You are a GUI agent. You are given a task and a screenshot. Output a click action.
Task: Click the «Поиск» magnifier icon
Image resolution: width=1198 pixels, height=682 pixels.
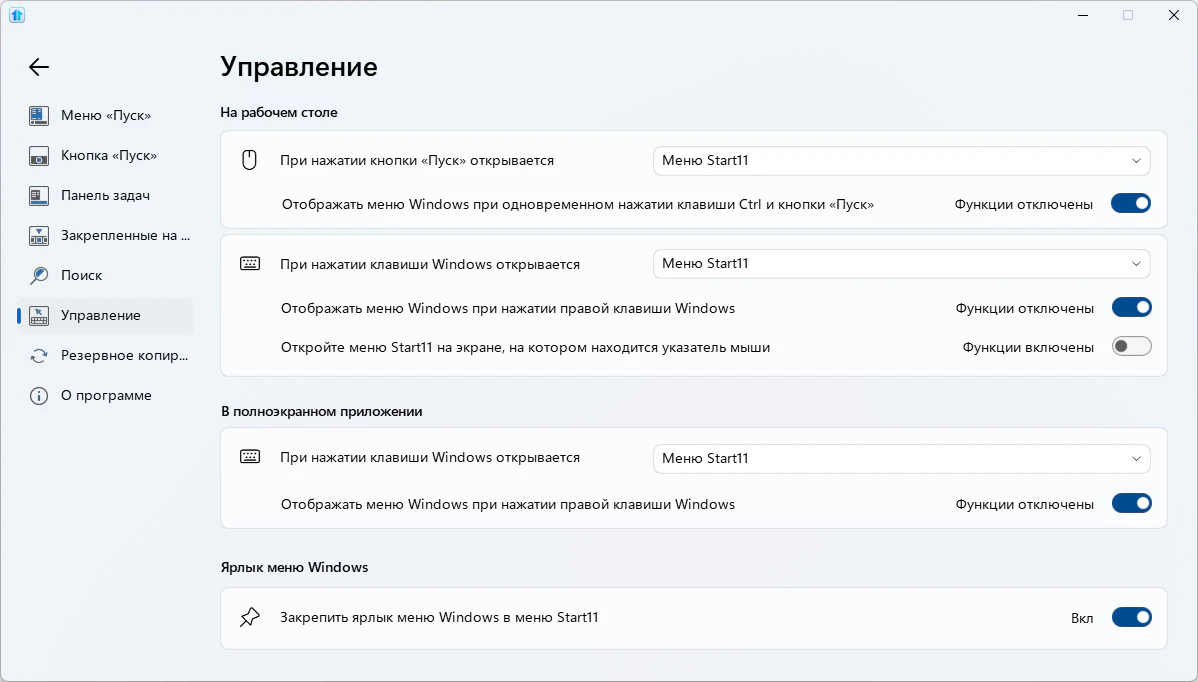(39, 276)
